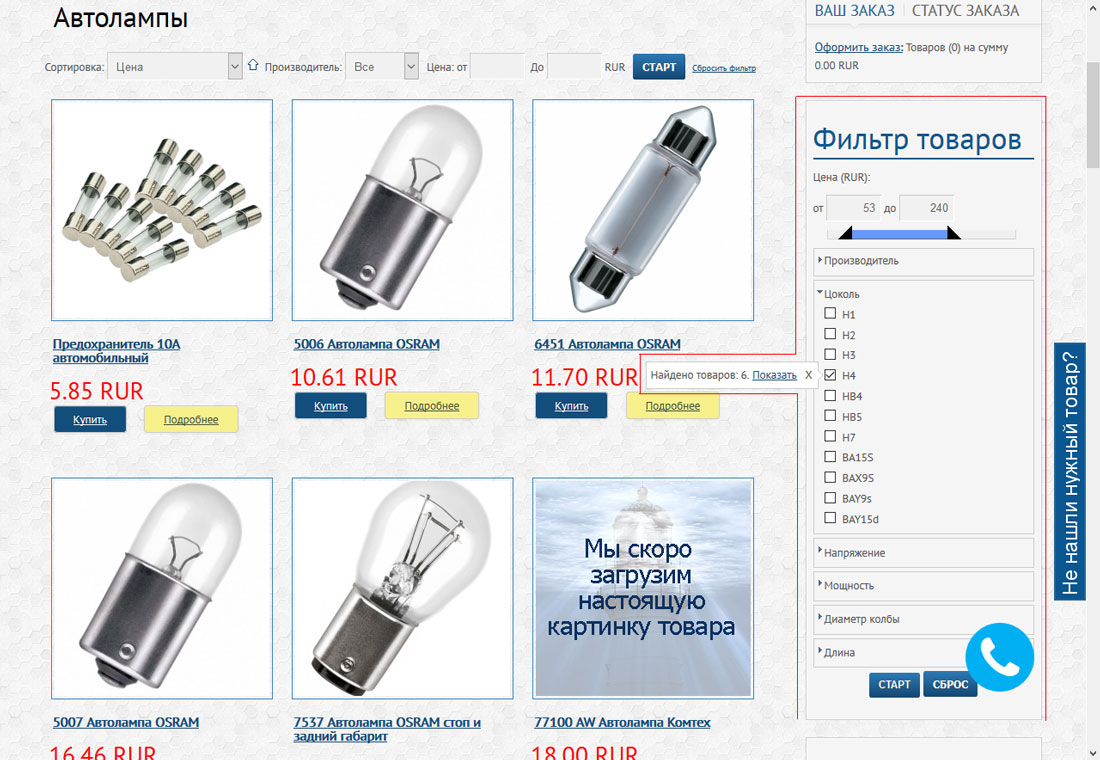This screenshot has height=760, width=1100.
Task: Click СТАРТ button in top filter bar
Action: 659,67
